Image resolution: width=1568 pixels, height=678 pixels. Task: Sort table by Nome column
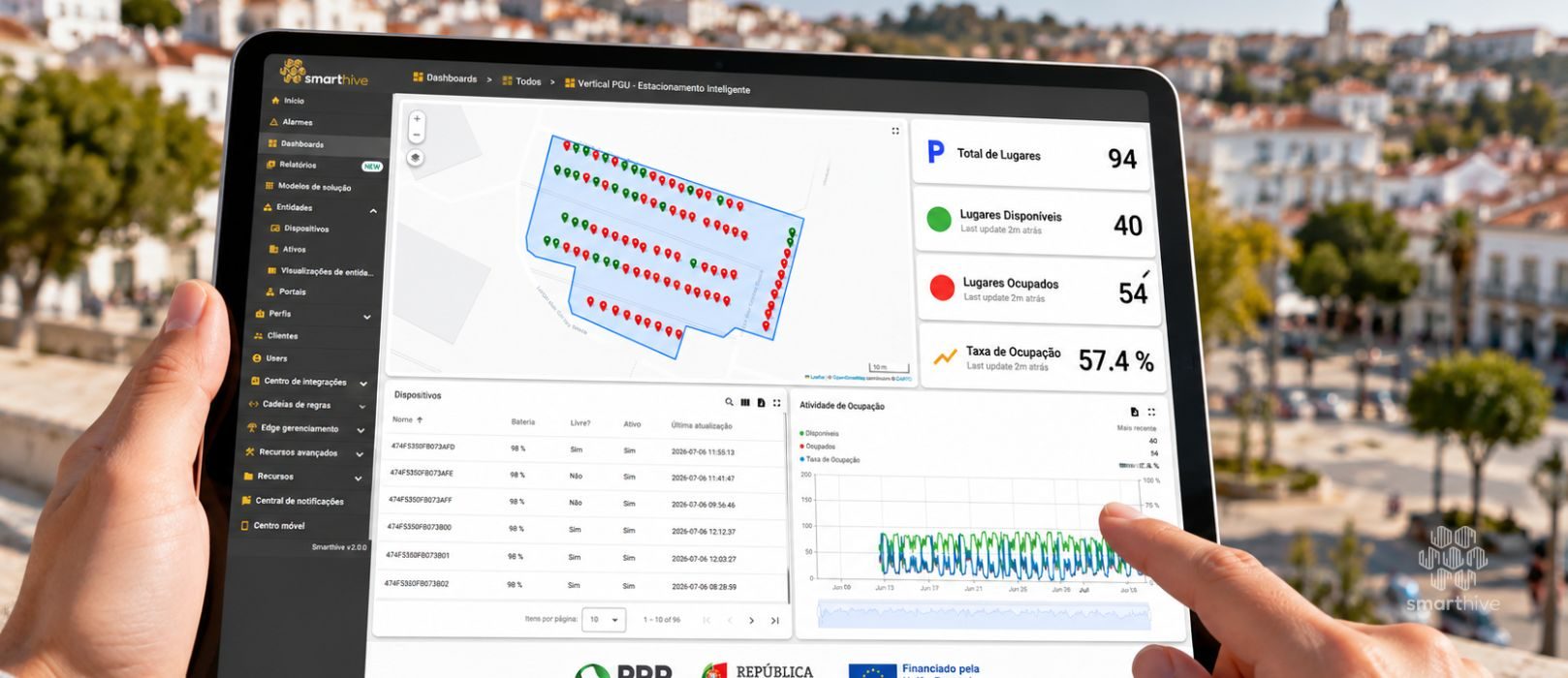pos(407,419)
